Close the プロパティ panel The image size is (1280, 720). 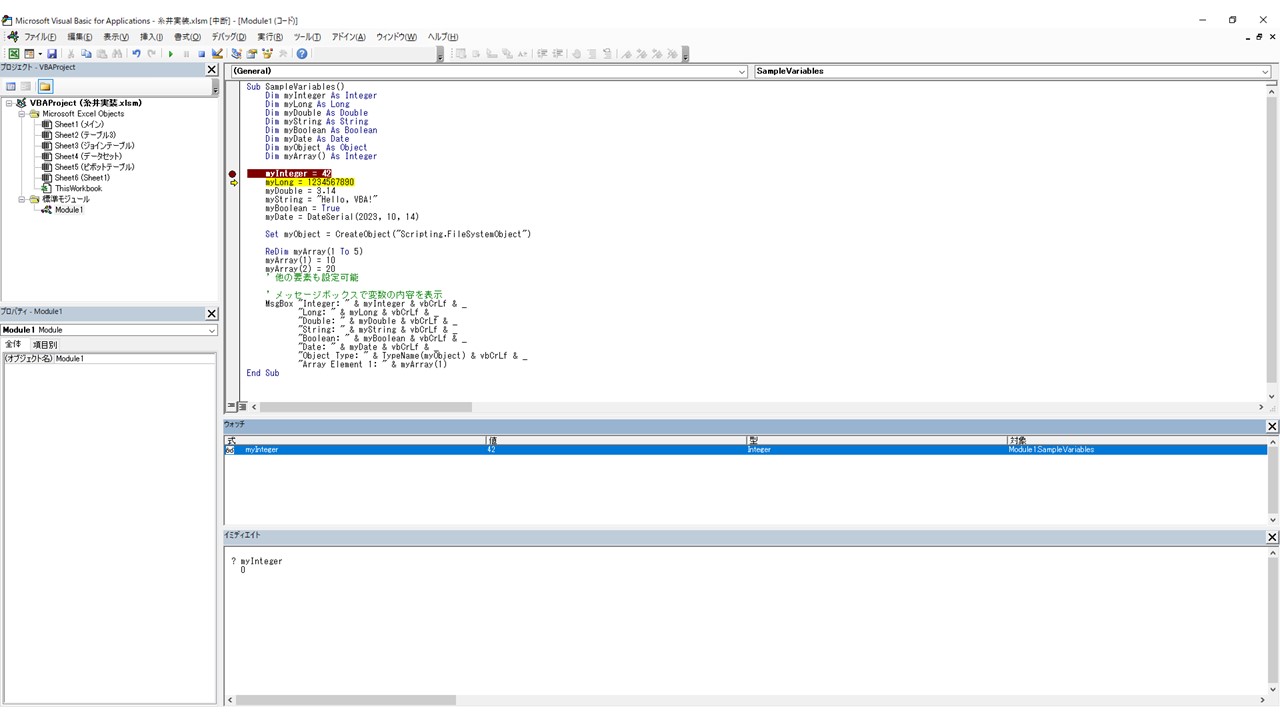point(212,313)
